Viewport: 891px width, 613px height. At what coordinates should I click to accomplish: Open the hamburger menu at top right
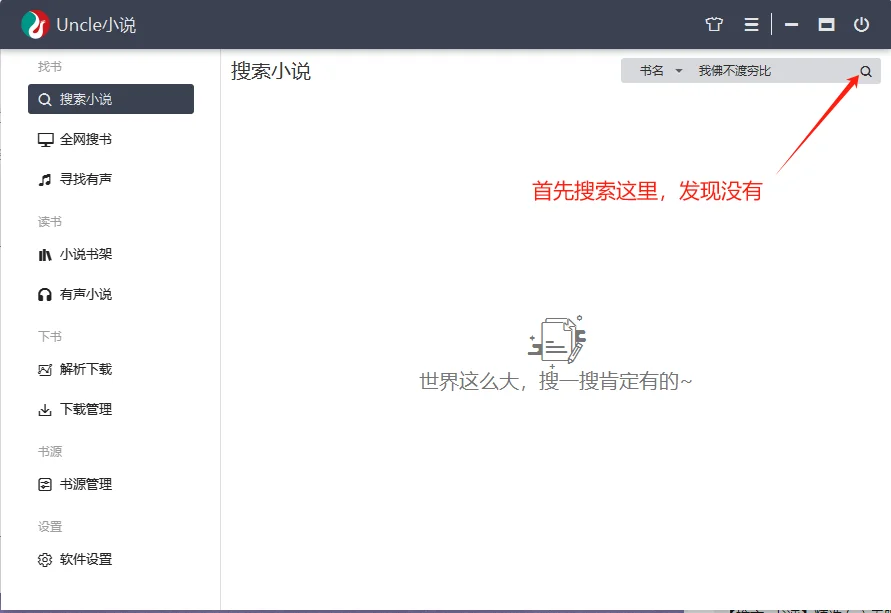[751, 24]
